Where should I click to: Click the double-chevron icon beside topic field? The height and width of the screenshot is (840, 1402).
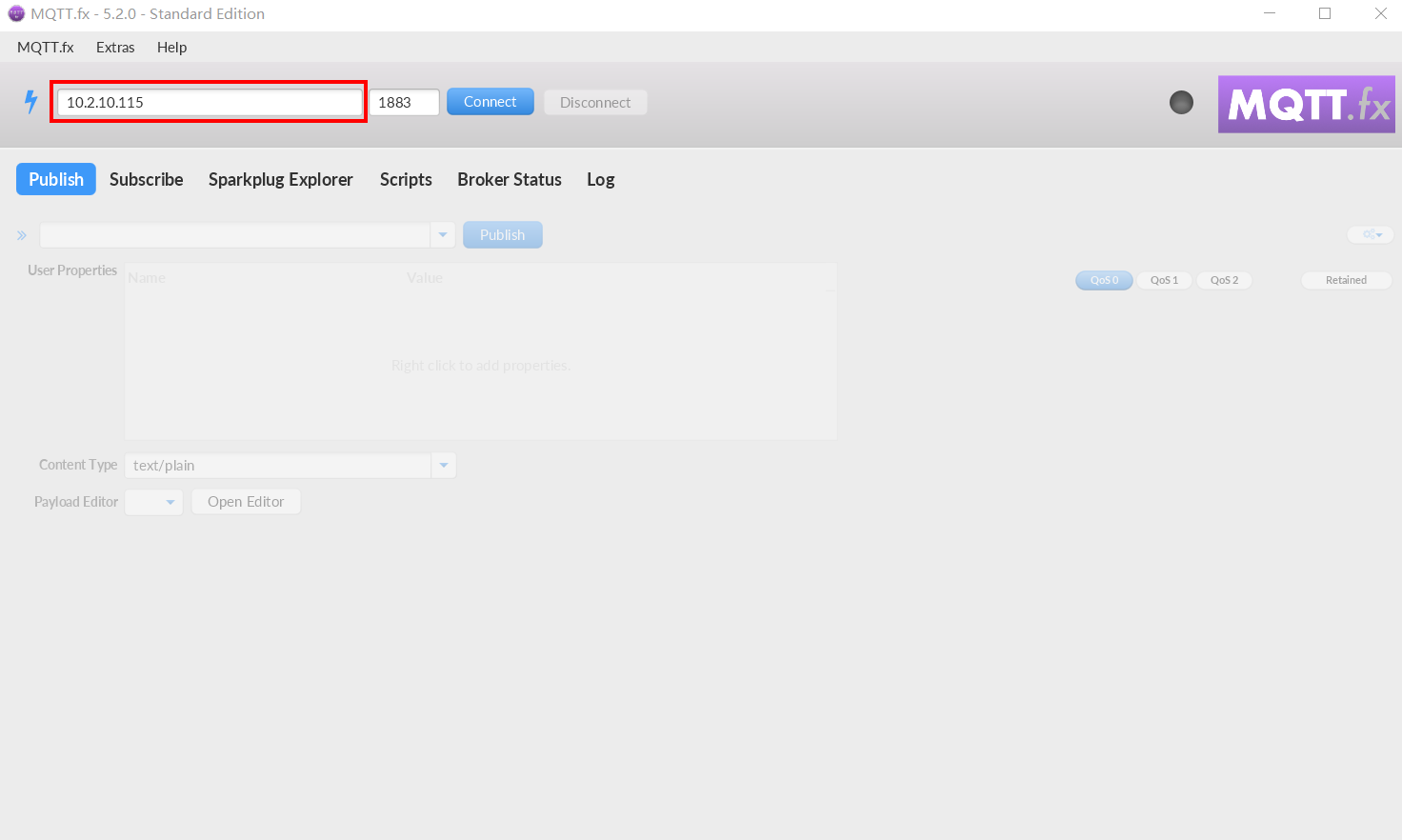click(22, 235)
